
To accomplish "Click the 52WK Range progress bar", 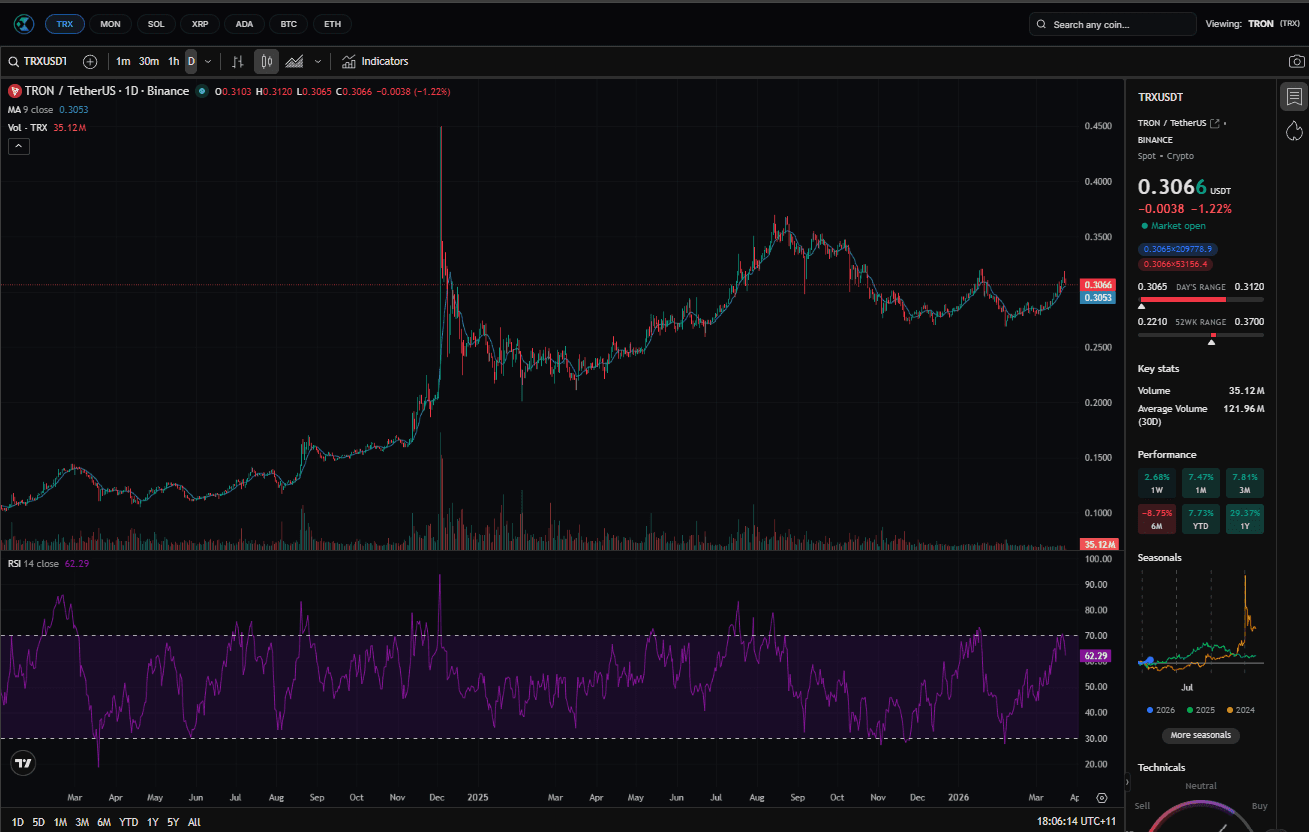I will pos(1201,335).
